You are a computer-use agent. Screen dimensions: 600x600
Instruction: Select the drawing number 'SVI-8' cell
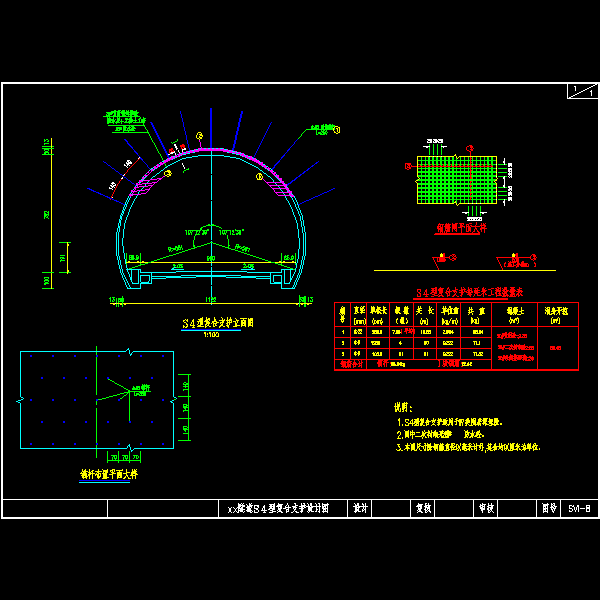pos(579,509)
